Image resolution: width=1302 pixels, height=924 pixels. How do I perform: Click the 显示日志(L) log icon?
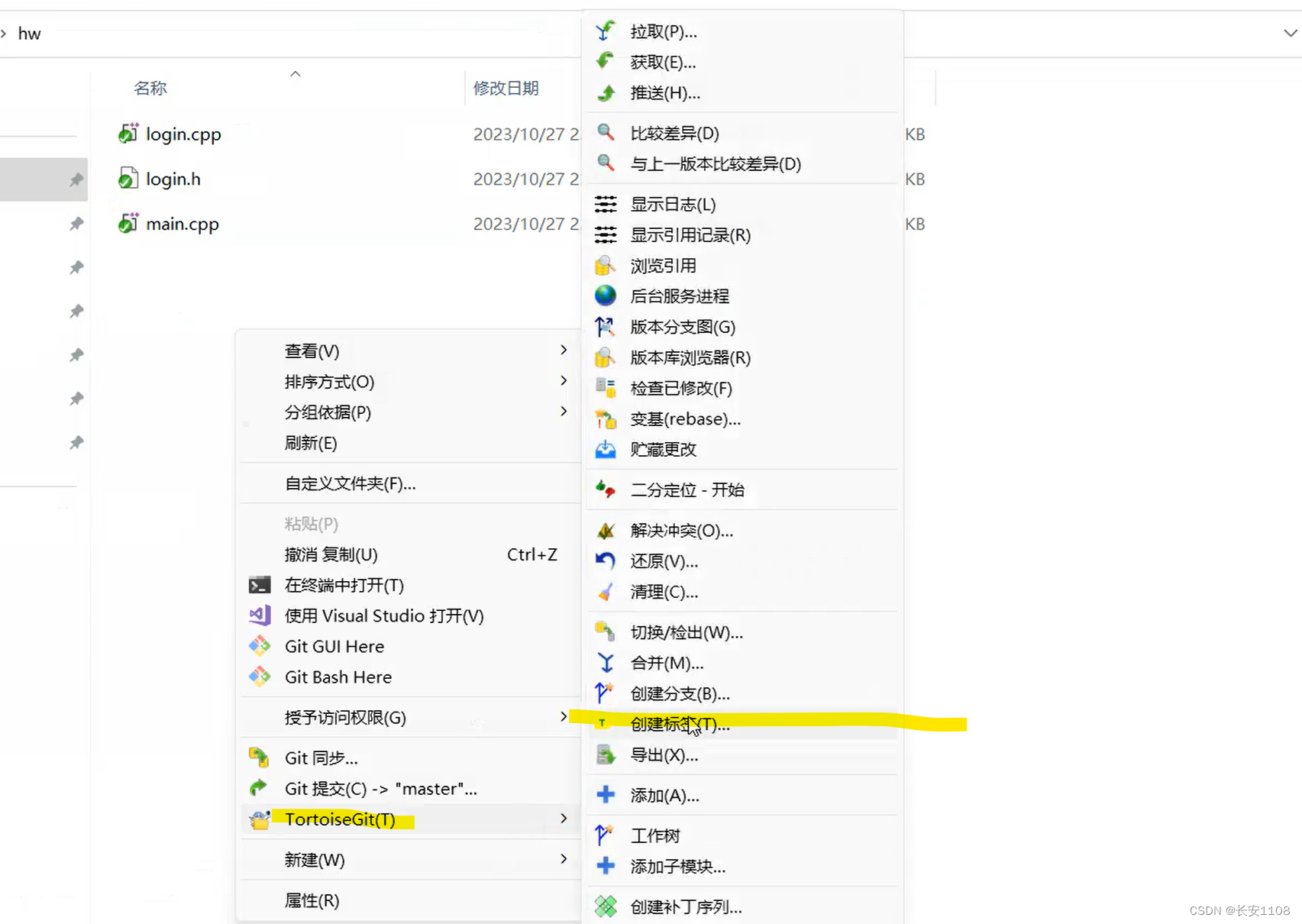pyautogui.click(x=606, y=204)
